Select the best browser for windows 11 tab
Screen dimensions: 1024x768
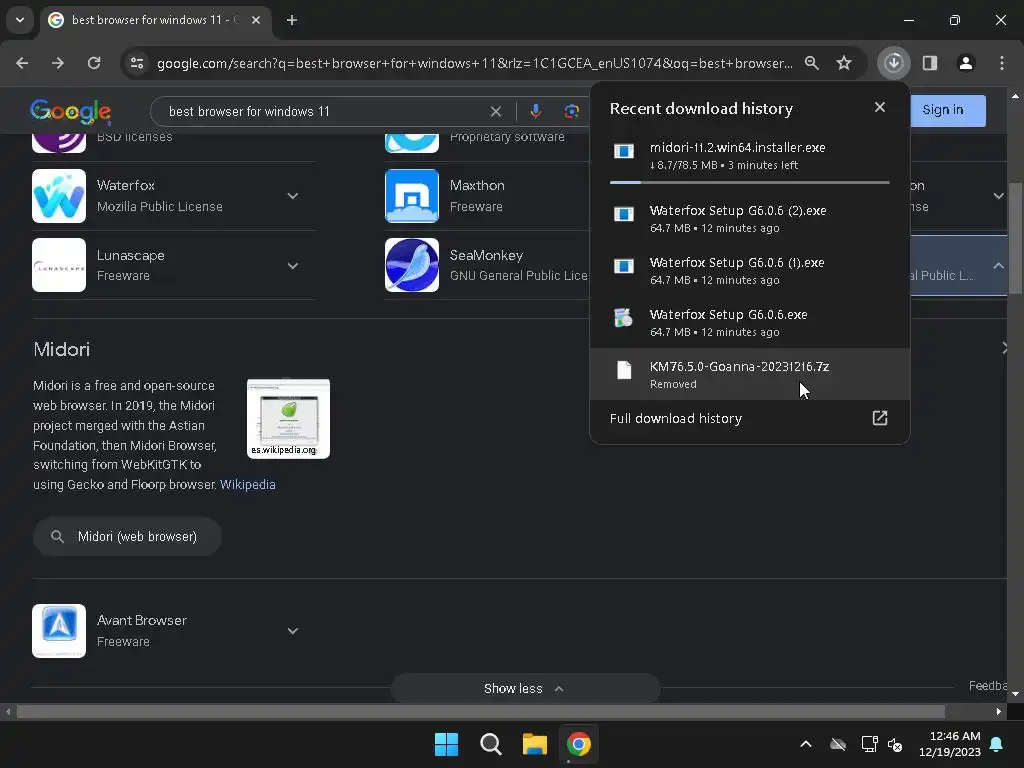coord(155,20)
